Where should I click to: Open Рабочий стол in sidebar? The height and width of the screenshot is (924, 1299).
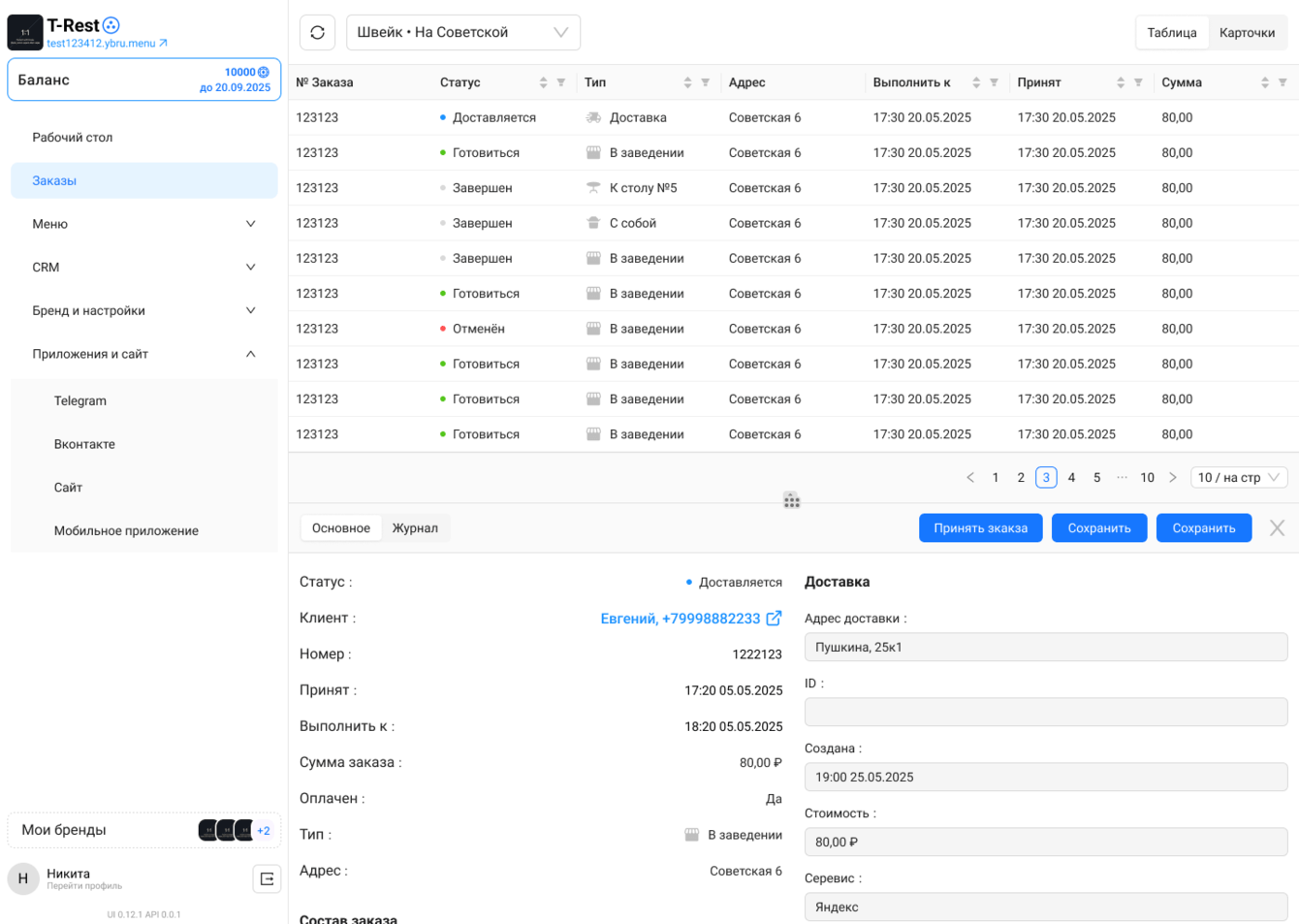tap(144, 138)
